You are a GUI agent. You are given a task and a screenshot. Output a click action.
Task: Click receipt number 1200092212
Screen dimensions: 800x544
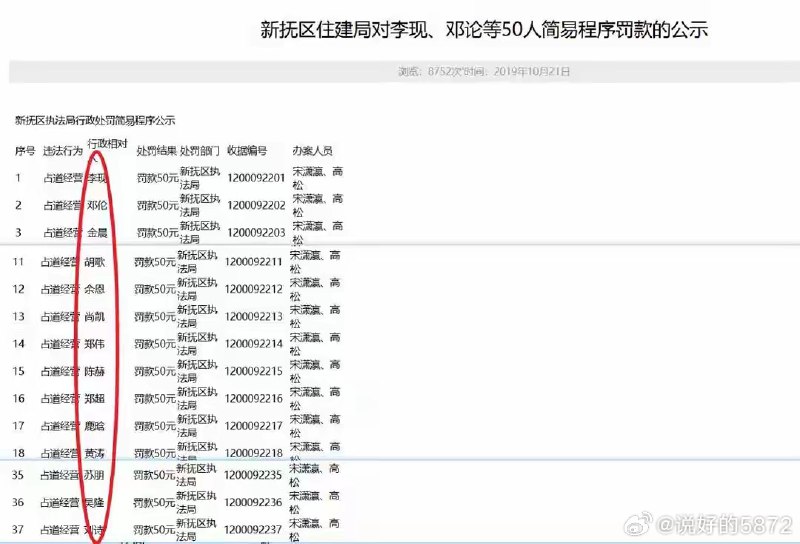[254, 289]
